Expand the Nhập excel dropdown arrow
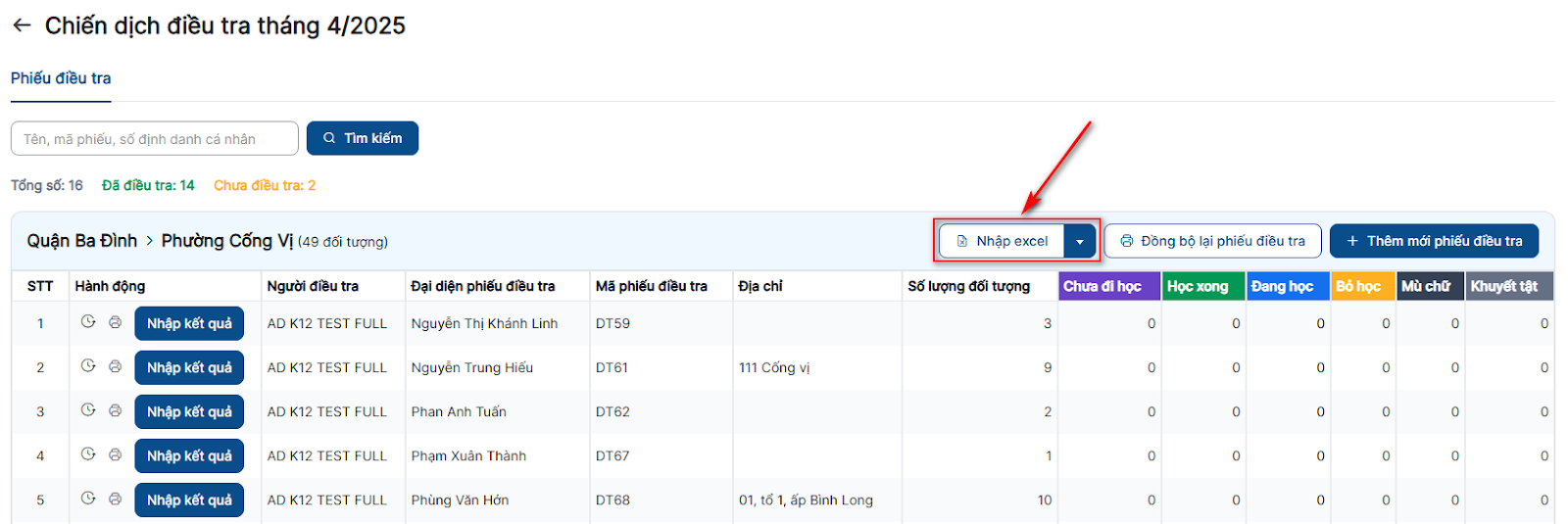 (1080, 241)
